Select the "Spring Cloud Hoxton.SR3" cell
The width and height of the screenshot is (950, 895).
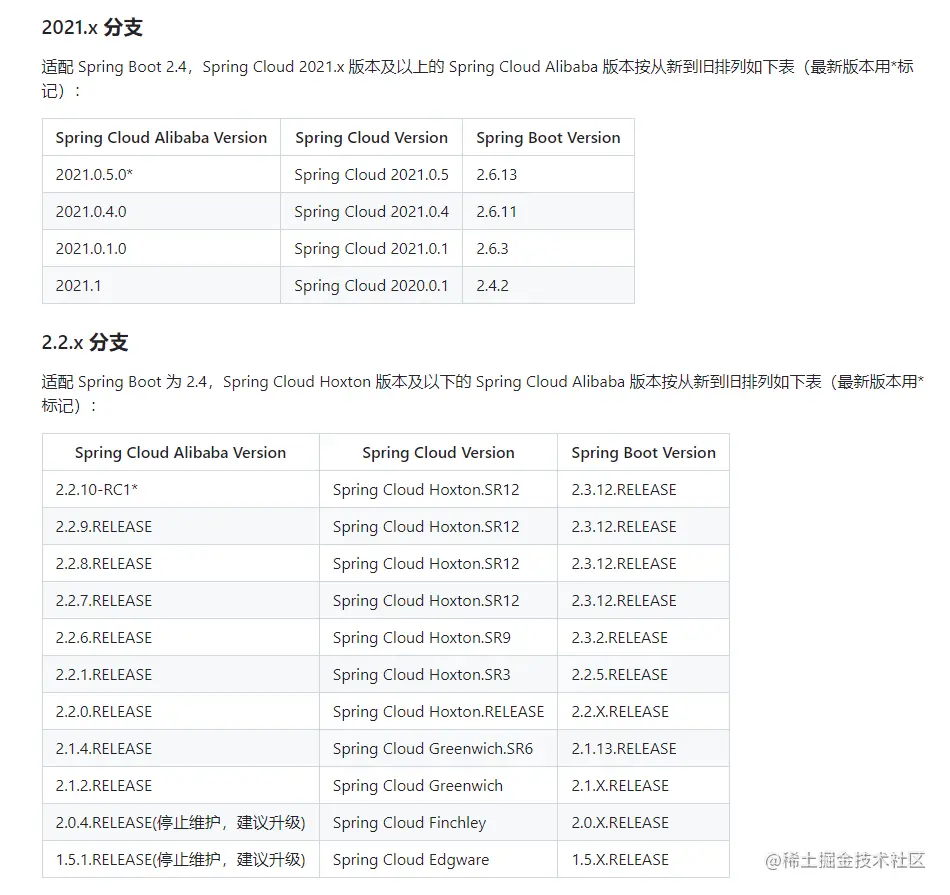click(x=438, y=674)
